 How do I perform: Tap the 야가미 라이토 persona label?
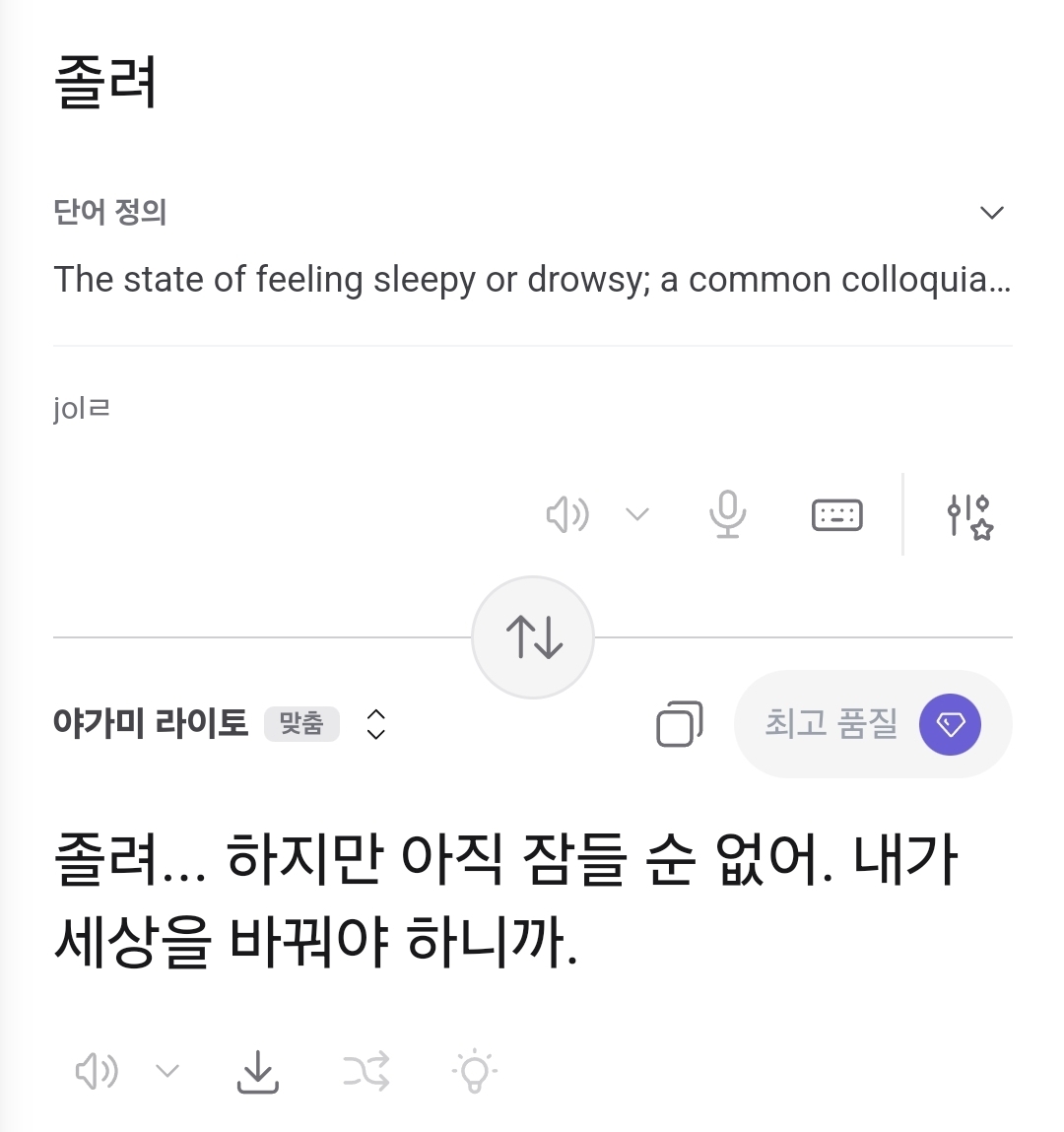pyautogui.click(x=151, y=724)
